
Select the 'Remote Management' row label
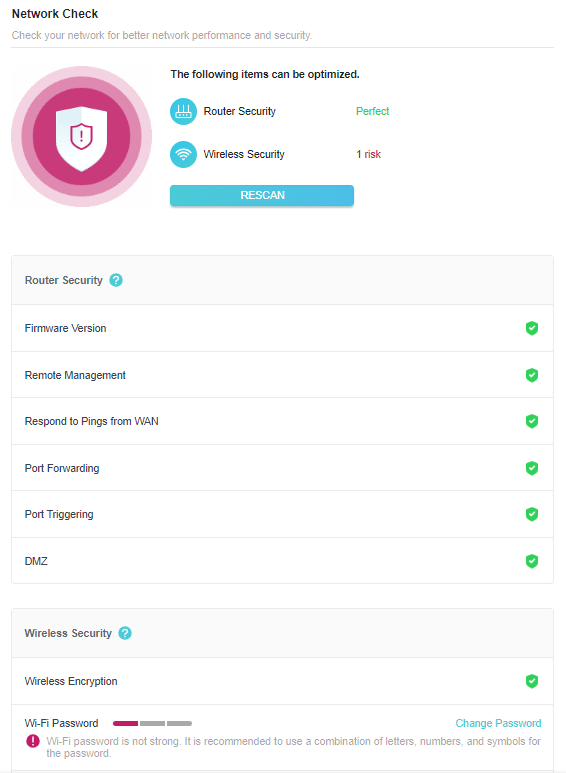click(x=75, y=375)
